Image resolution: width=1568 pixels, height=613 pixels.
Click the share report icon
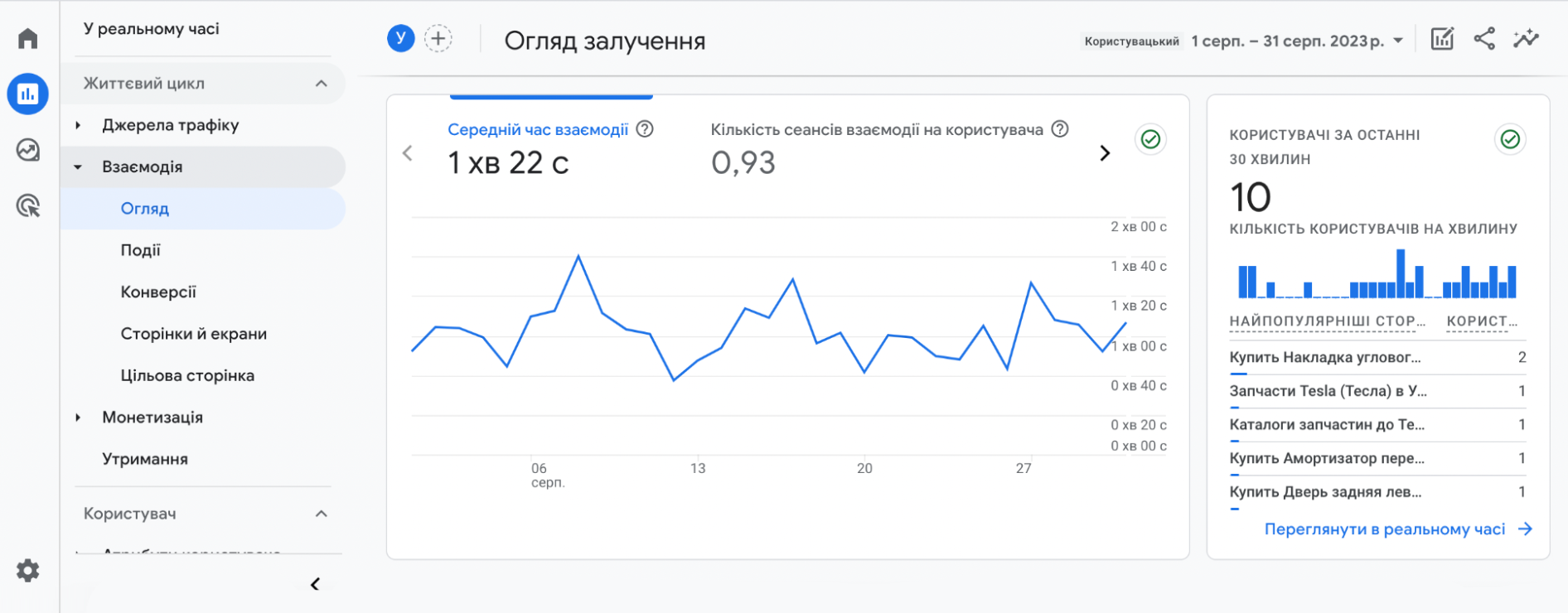(1483, 39)
